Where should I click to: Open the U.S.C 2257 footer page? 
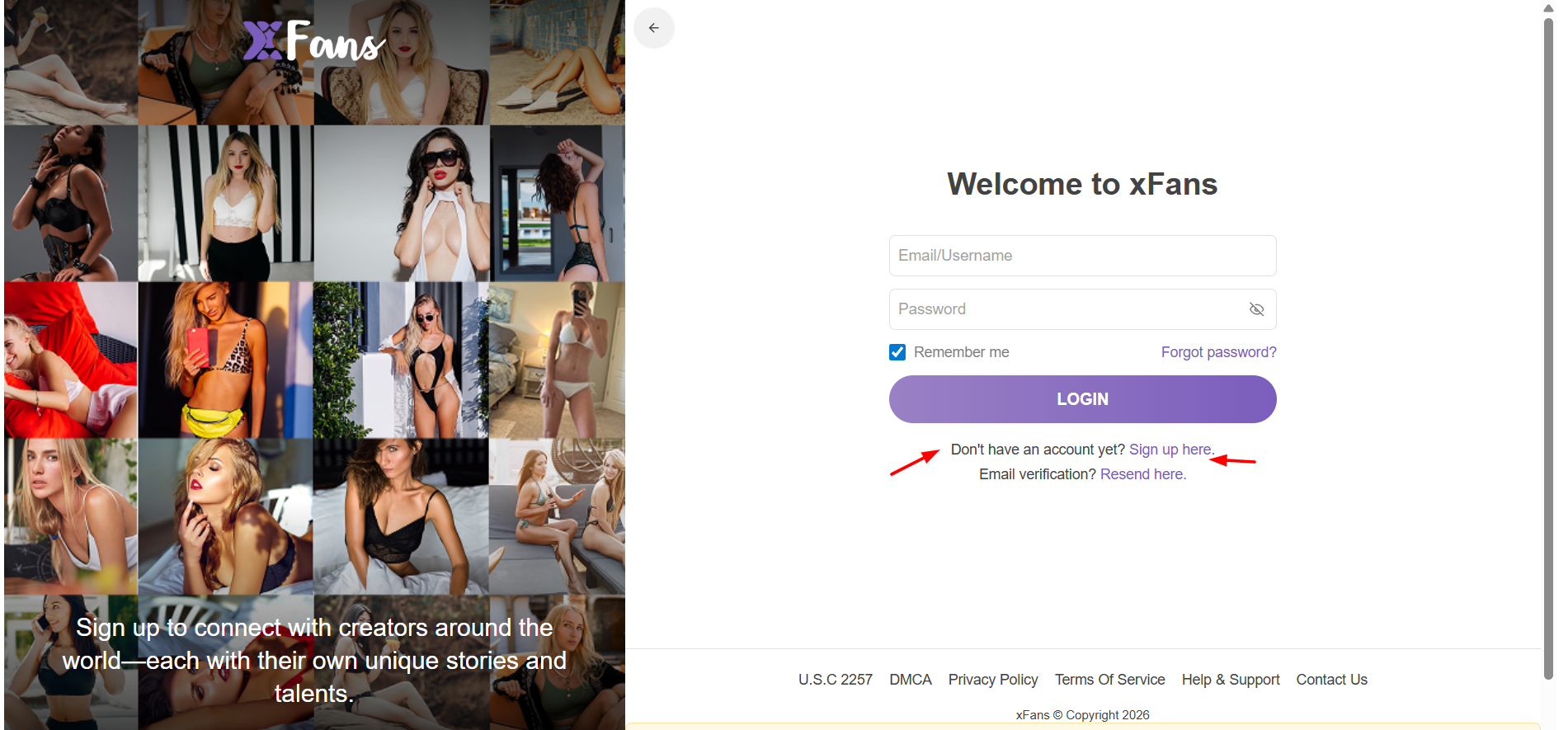[x=835, y=680]
